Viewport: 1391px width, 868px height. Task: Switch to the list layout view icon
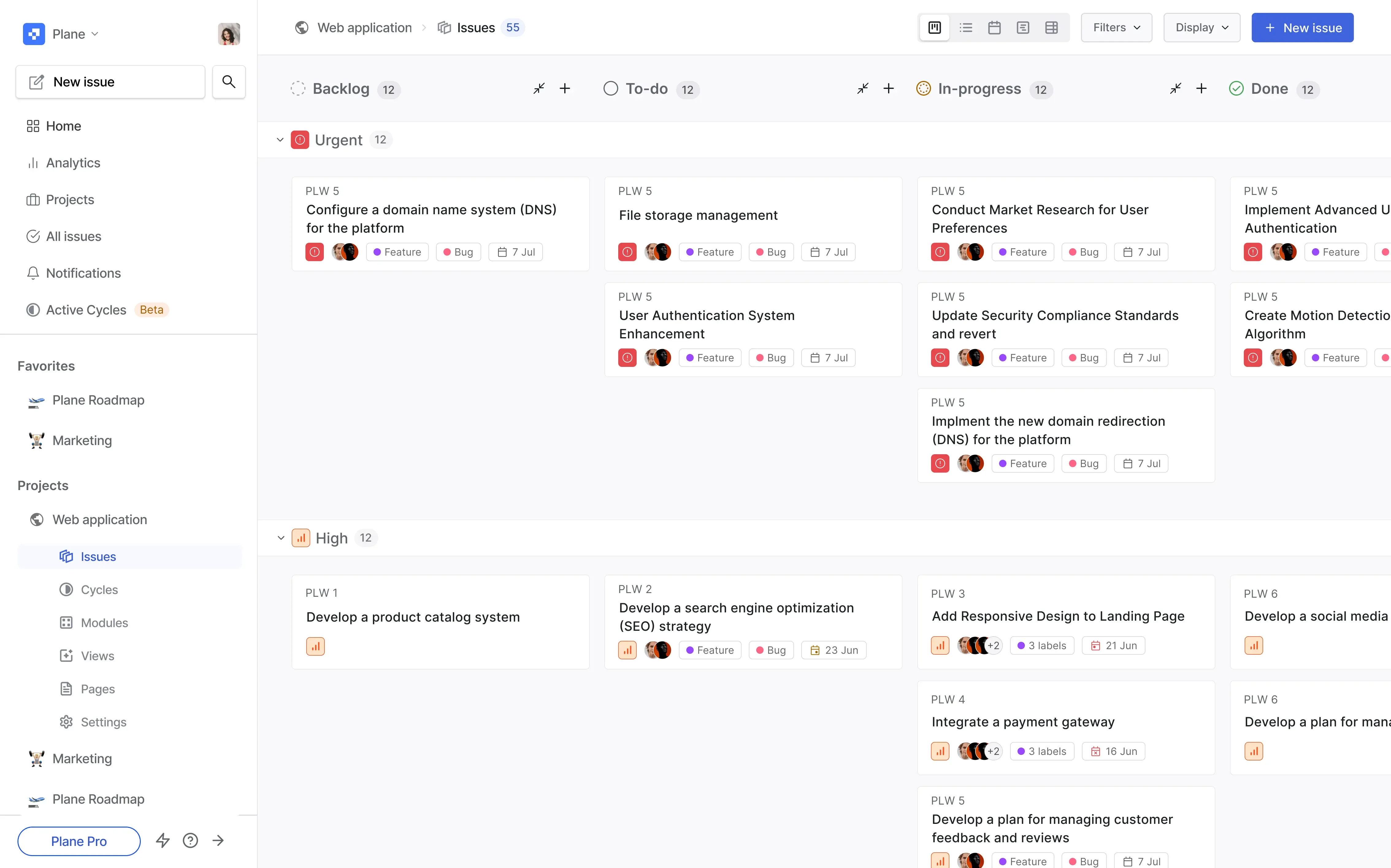tap(965, 28)
